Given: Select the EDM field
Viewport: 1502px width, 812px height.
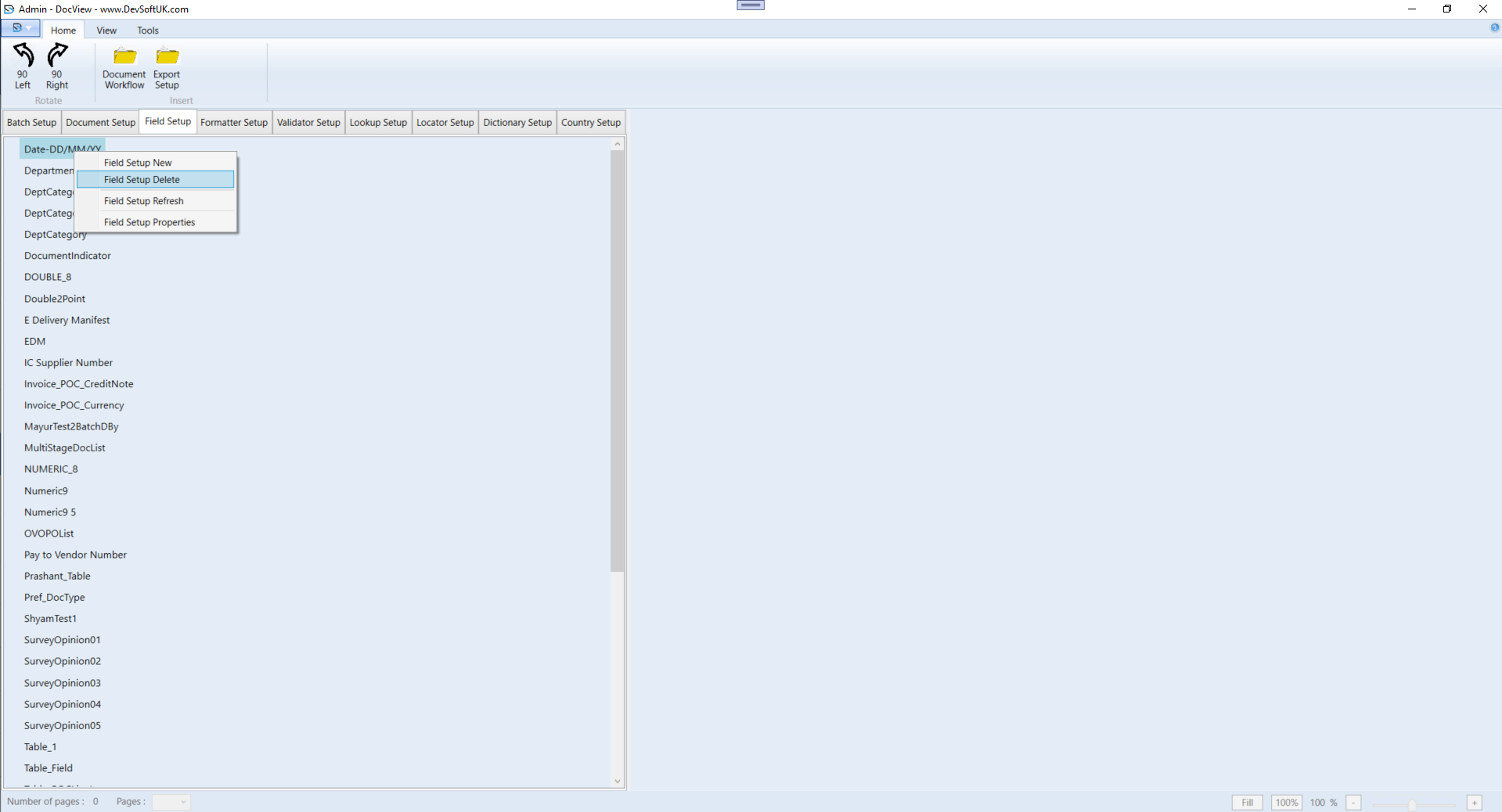Looking at the screenshot, I should click(x=34, y=341).
